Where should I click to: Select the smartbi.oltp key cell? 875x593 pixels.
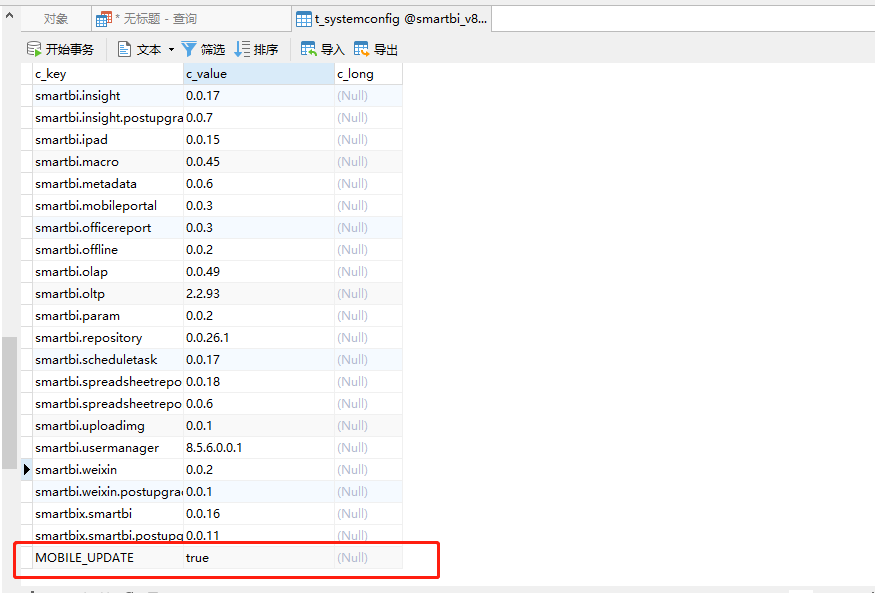pyautogui.click(x=108, y=294)
